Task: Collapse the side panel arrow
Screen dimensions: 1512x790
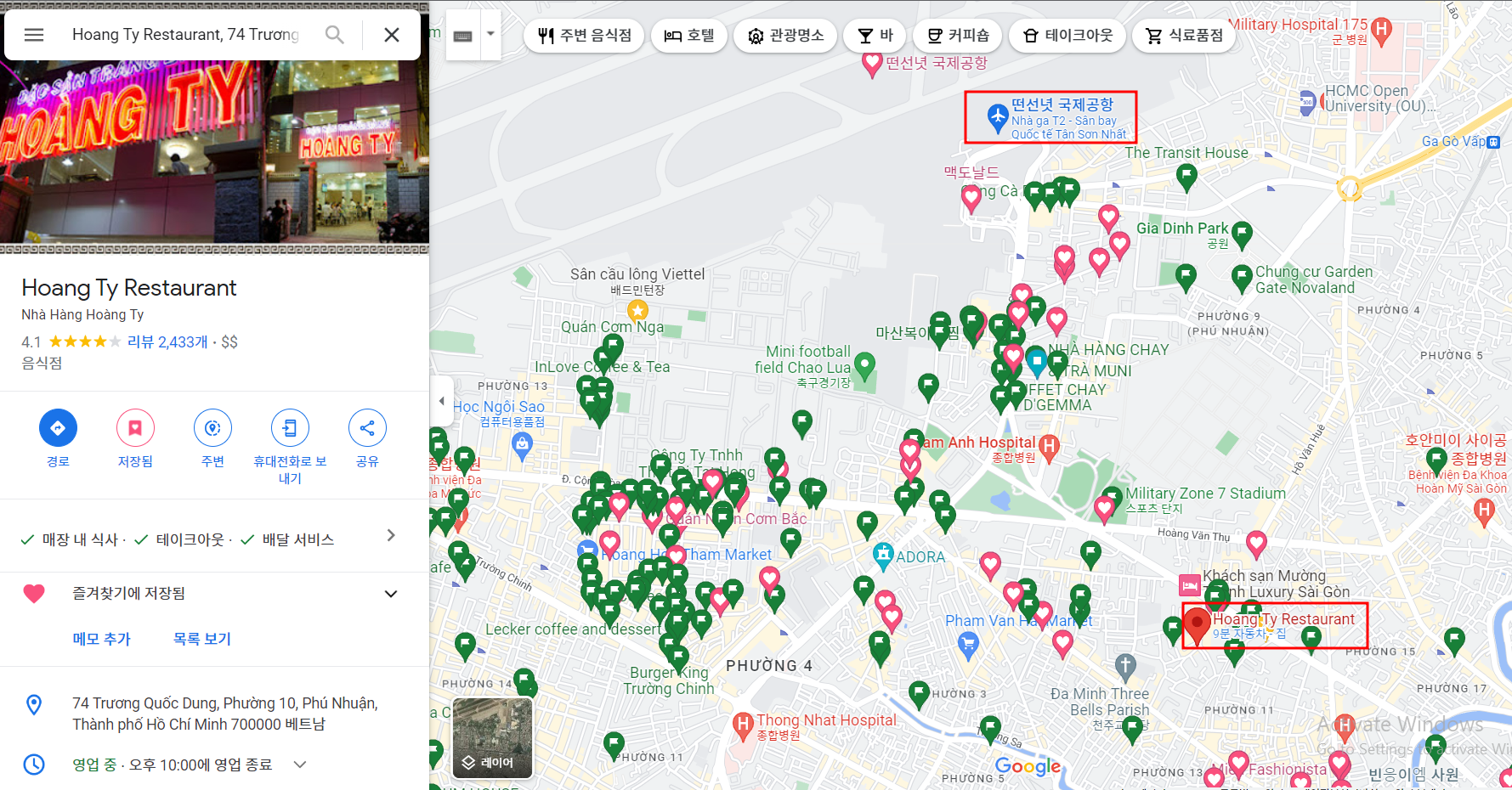Action: tap(441, 401)
